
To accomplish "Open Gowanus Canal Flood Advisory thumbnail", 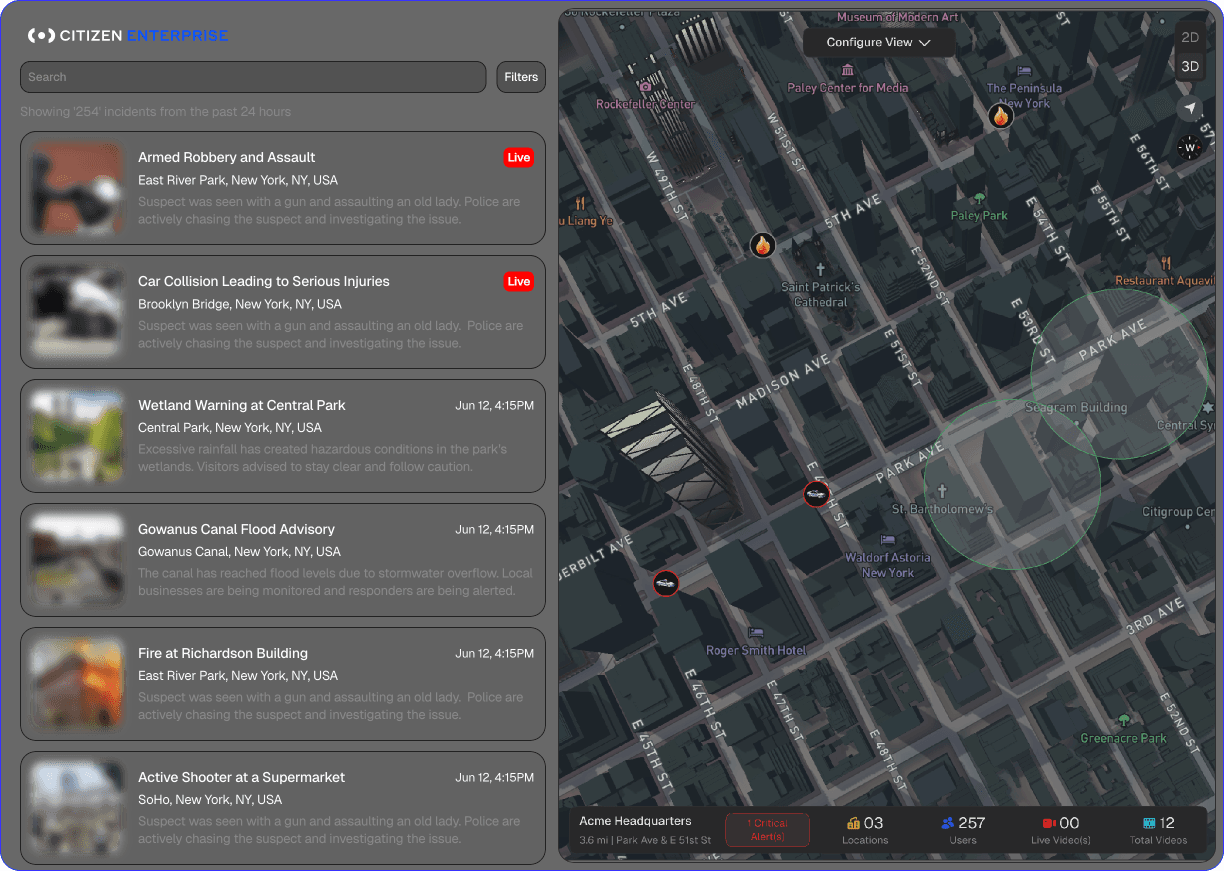I will [76, 560].
